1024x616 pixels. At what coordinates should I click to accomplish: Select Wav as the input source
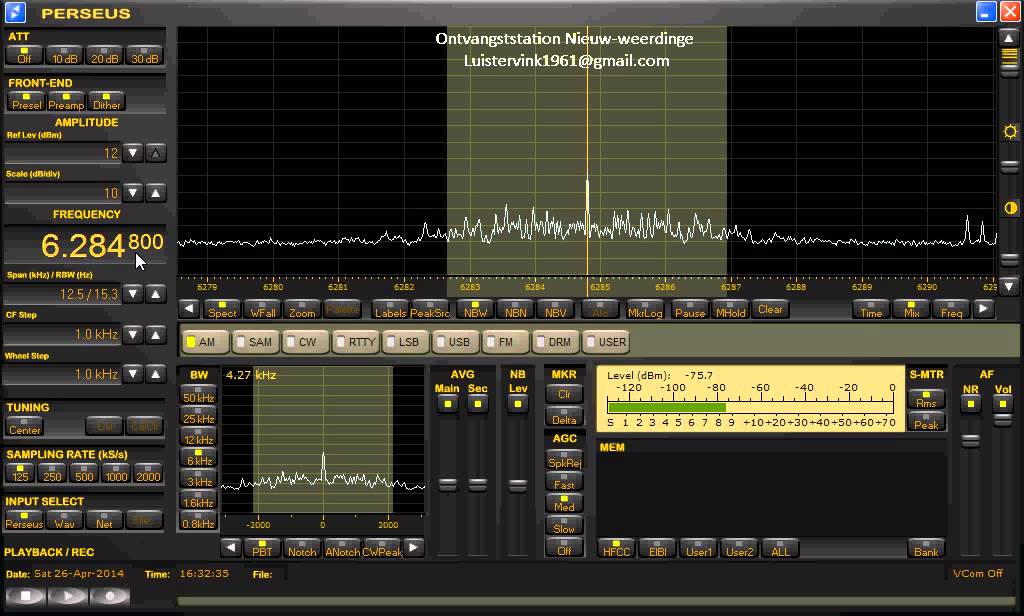64,520
